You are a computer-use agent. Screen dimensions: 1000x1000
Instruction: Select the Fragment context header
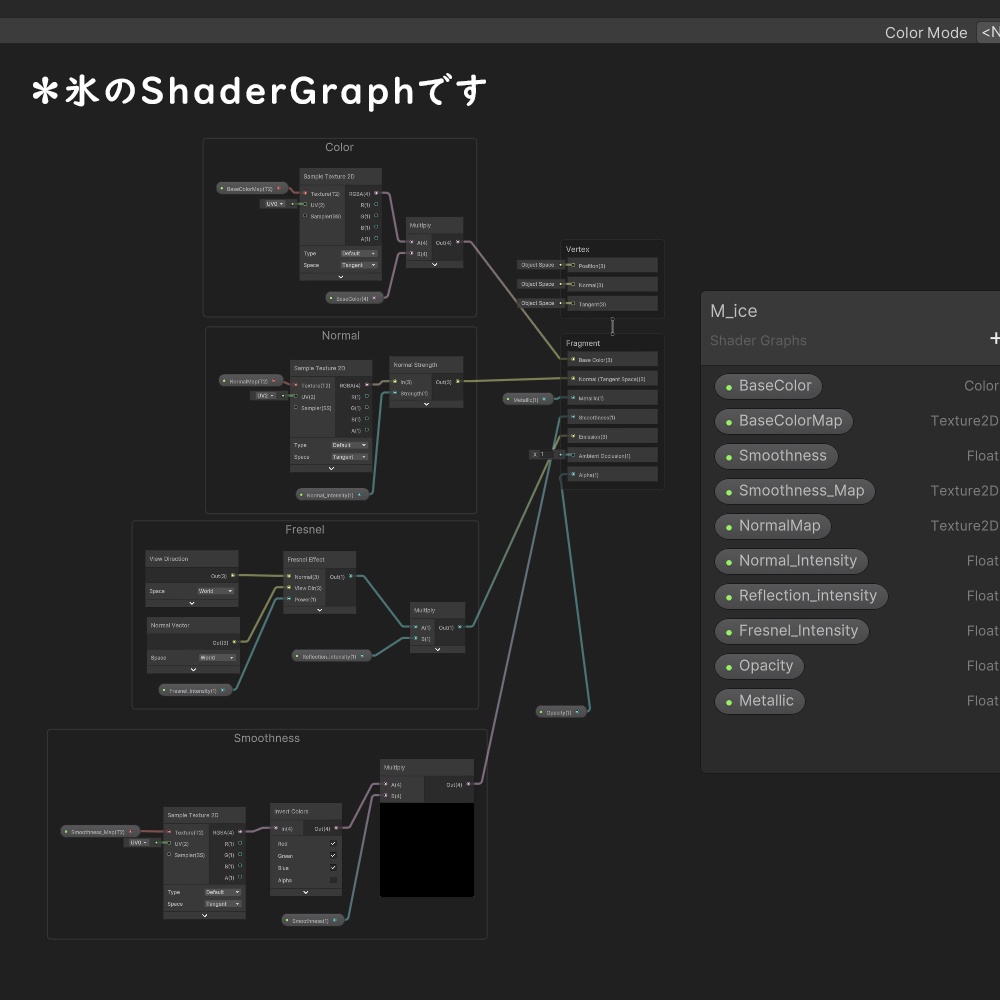point(583,343)
